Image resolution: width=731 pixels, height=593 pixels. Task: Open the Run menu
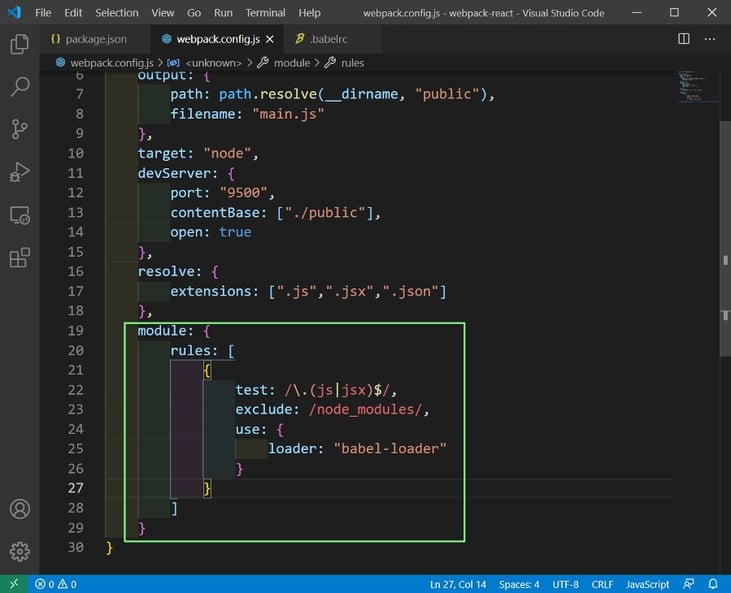[x=223, y=13]
